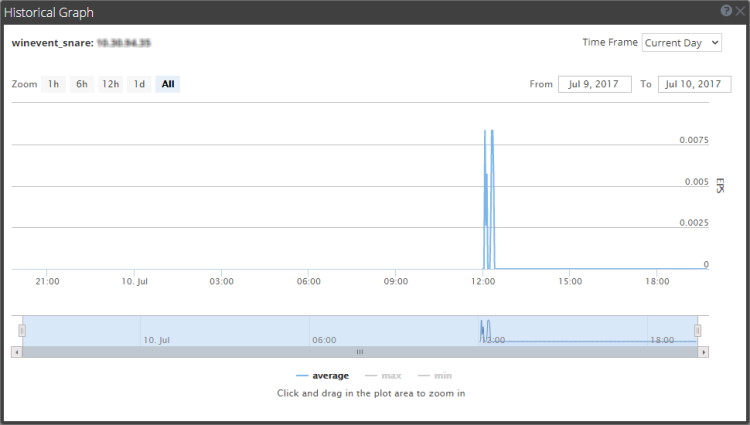Click the navigator right scroll arrow
The width and height of the screenshot is (750, 425).
pyautogui.click(x=703, y=352)
